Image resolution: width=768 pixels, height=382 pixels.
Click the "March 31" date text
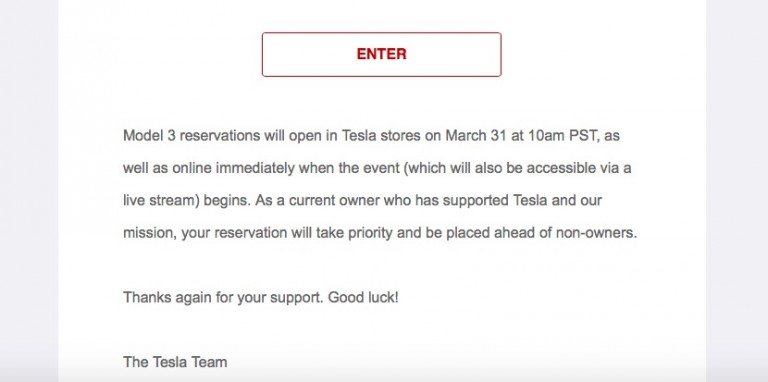[475, 136]
